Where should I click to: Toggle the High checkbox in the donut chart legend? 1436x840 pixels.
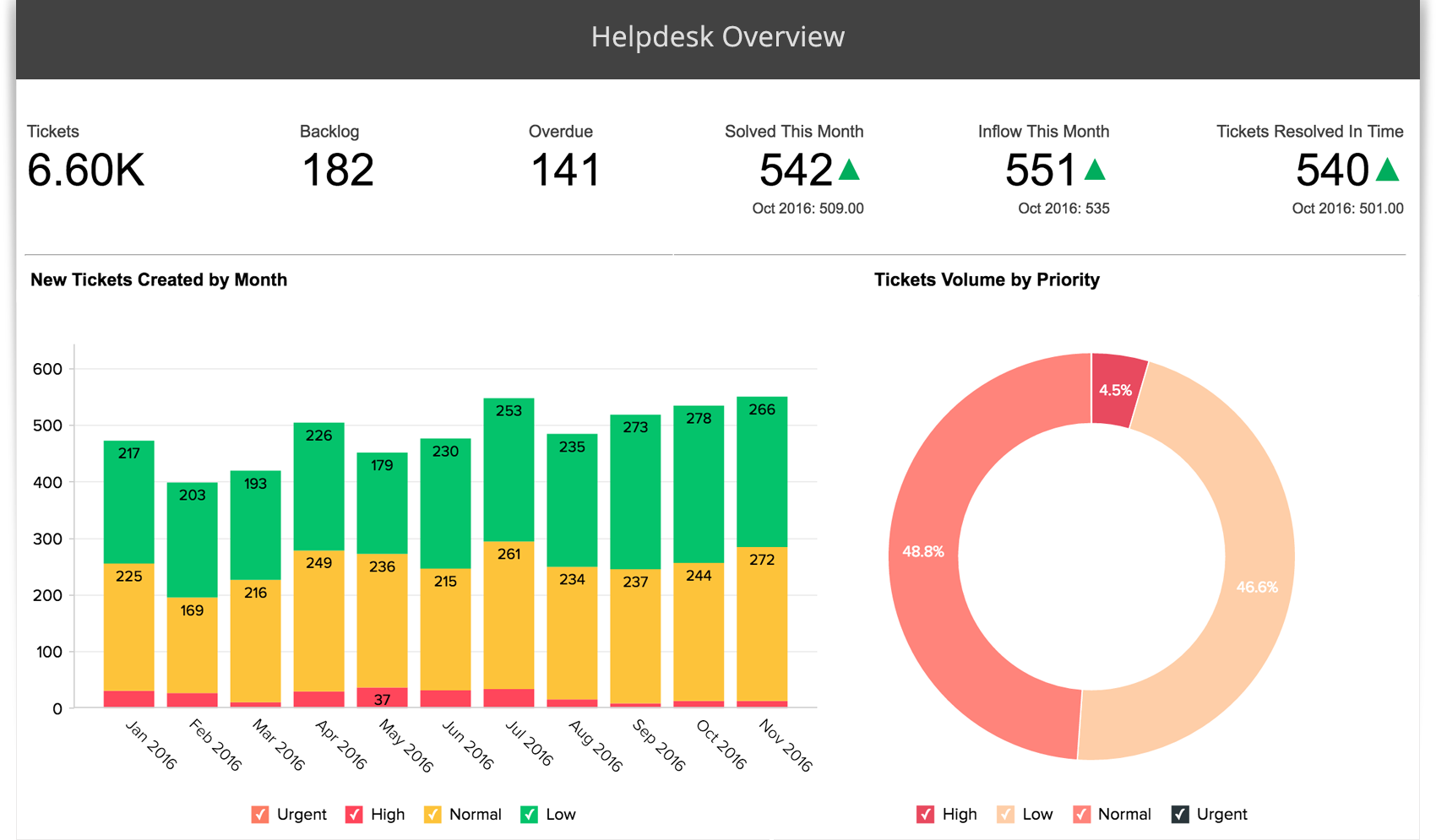tap(925, 814)
